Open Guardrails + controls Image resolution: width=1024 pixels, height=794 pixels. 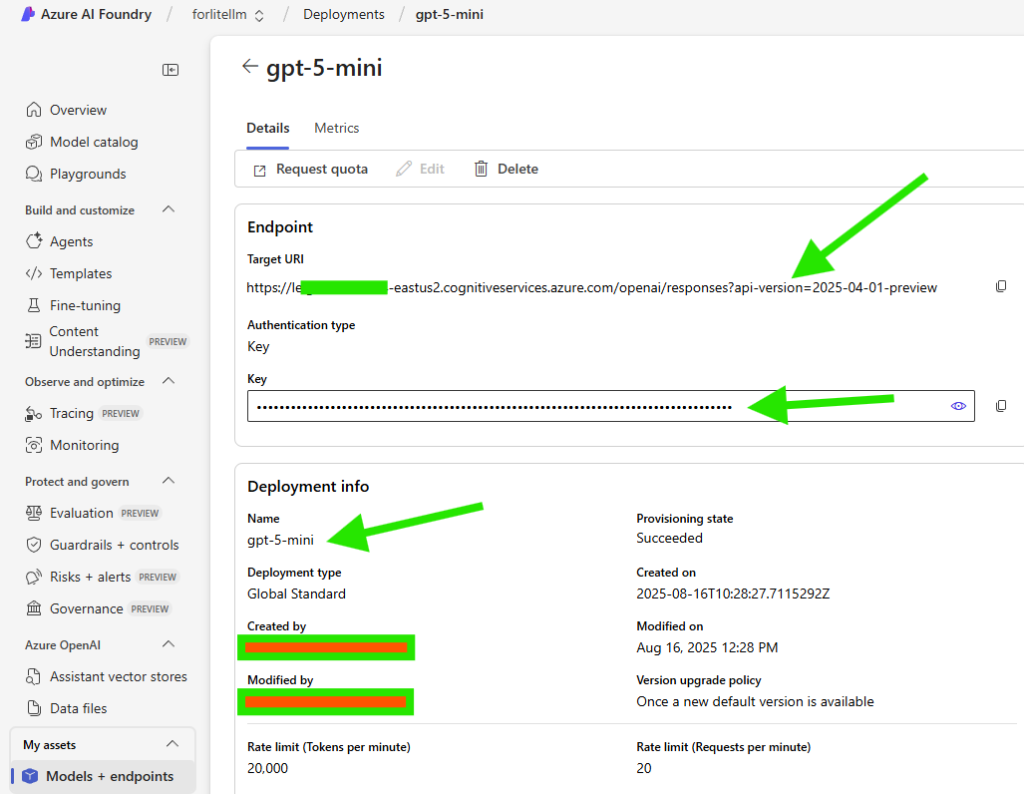pos(105,544)
